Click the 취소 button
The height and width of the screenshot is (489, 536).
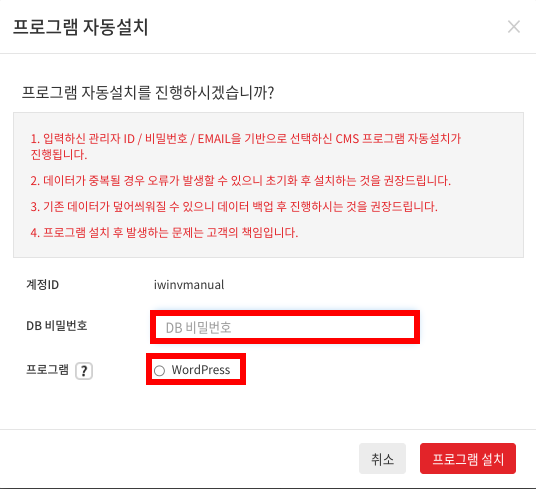pos(382,459)
